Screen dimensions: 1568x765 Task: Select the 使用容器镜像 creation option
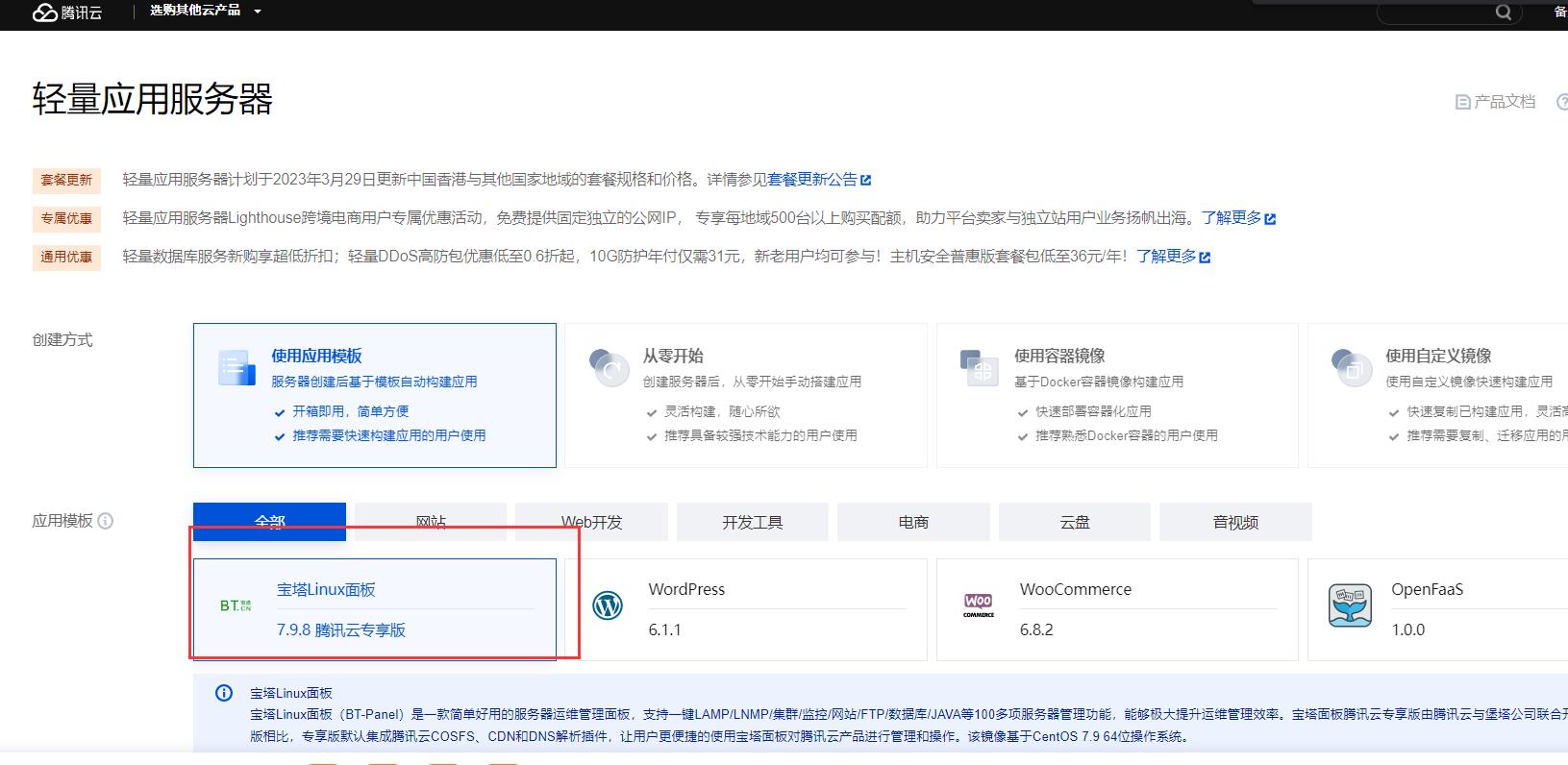tap(1117, 395)
